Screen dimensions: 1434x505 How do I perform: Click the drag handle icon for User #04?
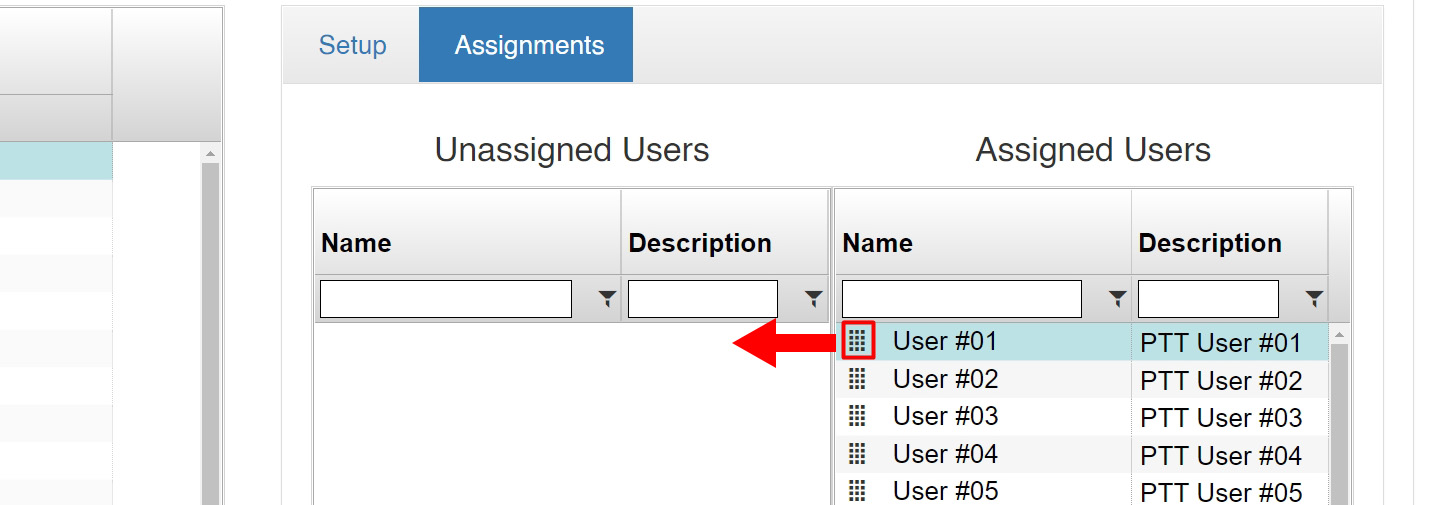tap(857, 454)
